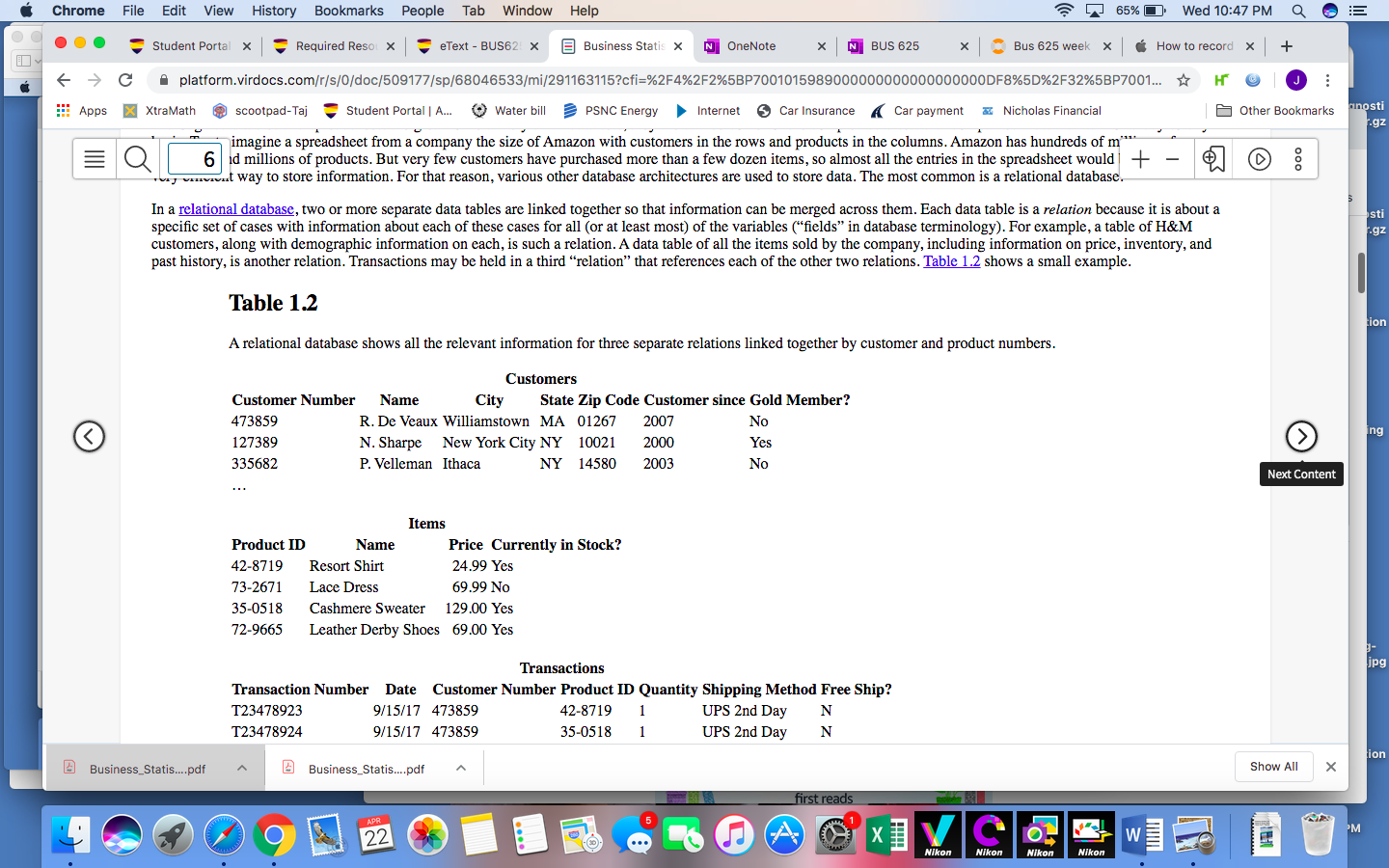Click the page number field showing 6
Screen dimensions: 1389x868
tap(195, 159)
